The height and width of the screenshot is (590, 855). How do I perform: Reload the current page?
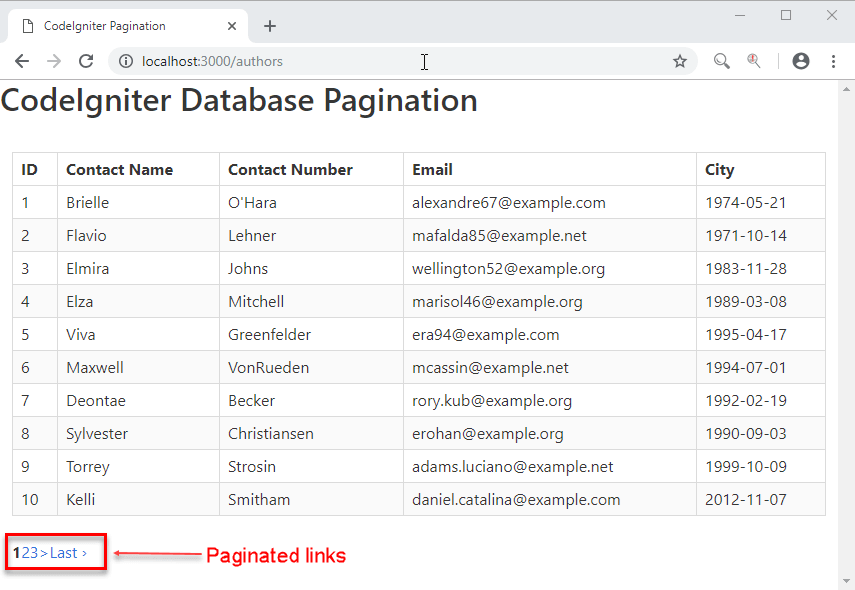[86, 62]
